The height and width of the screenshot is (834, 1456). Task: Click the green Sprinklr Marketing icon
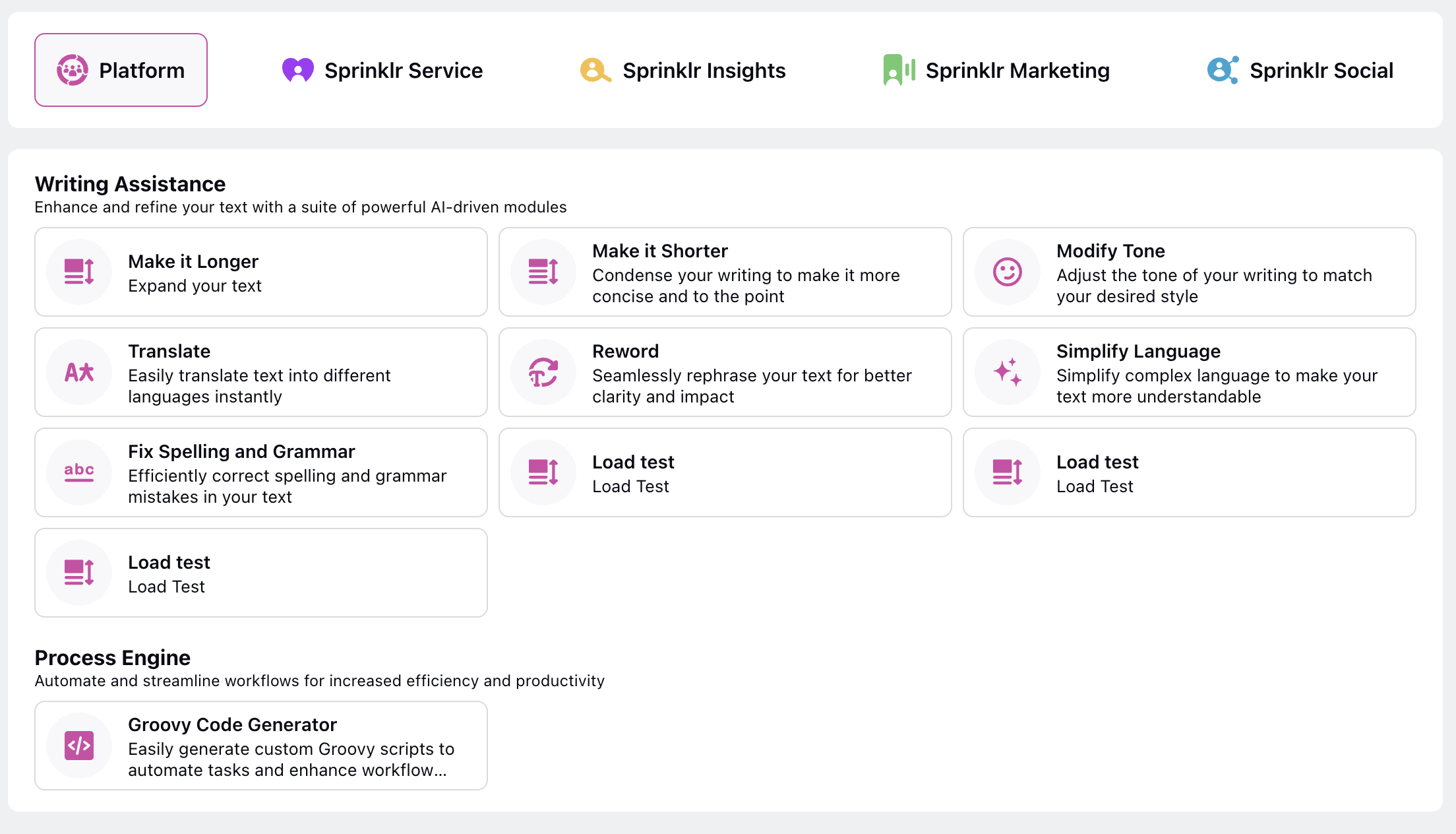pyautogui.click(x=899, y=70)
